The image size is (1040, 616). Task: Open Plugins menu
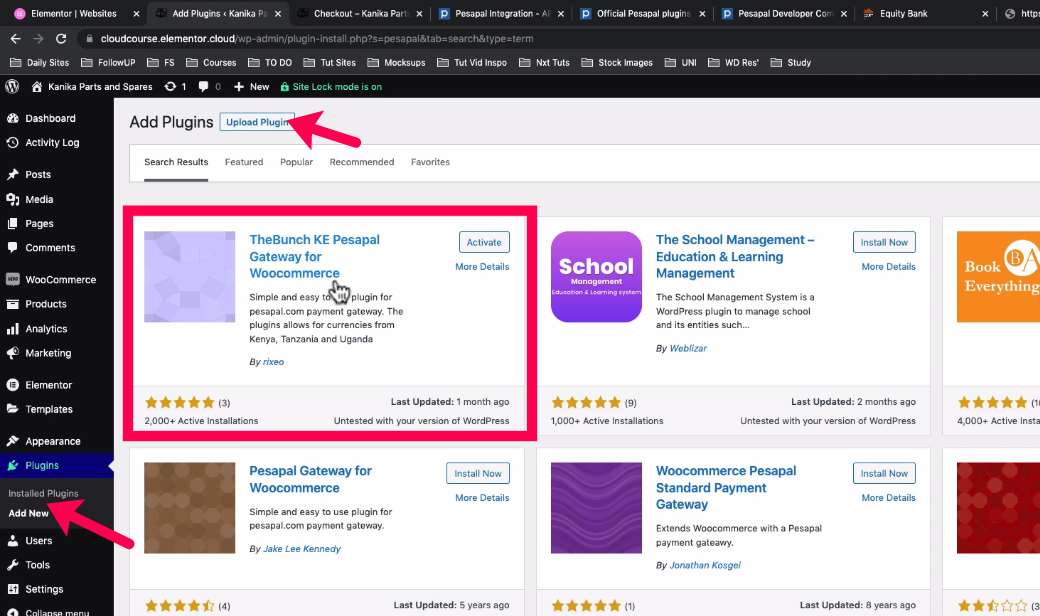[42, 465]
